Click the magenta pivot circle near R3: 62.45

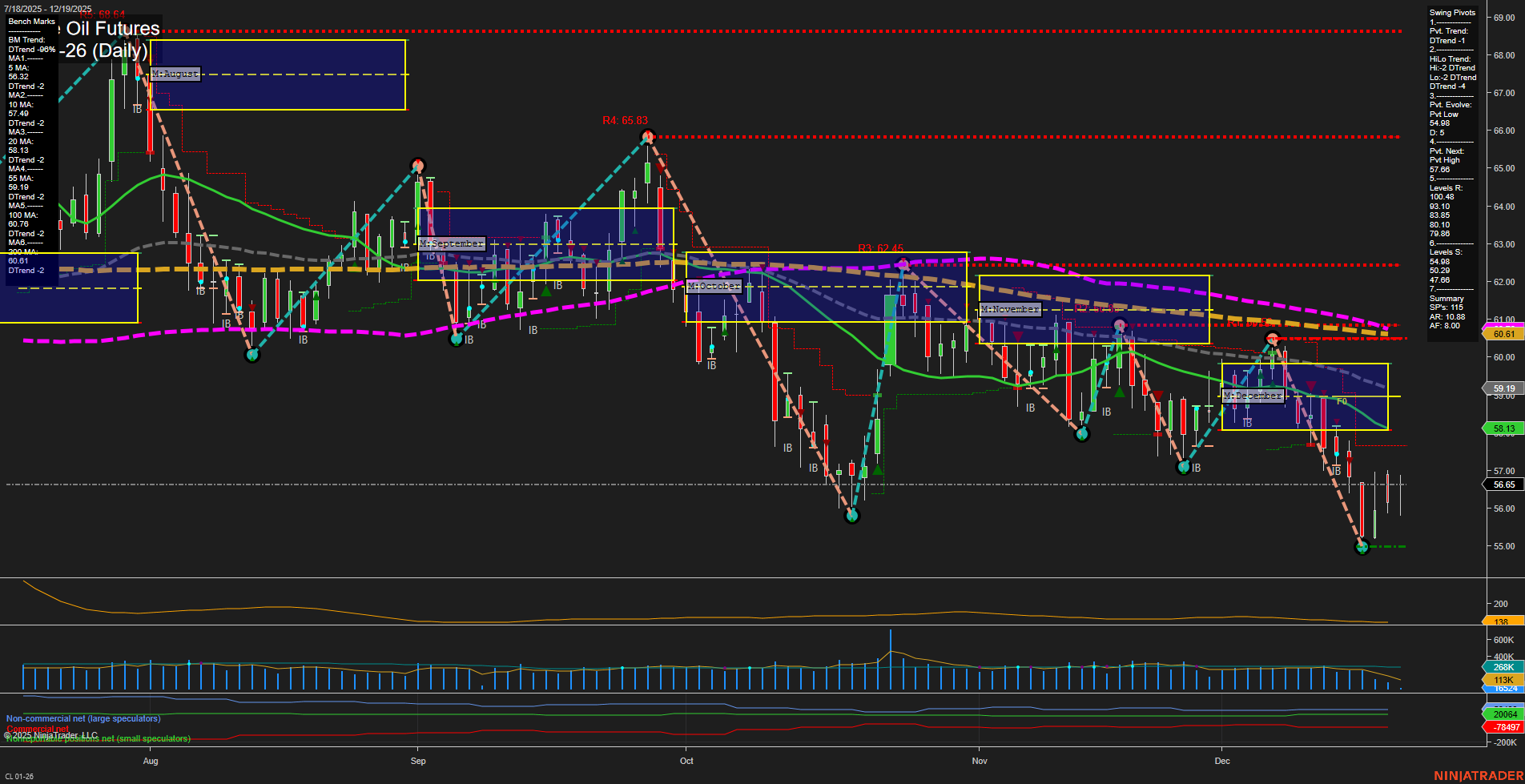point(903,264)
